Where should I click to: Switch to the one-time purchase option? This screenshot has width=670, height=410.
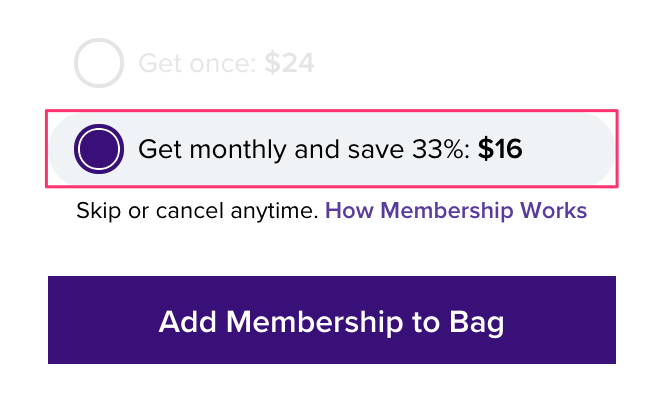(98, 64)
